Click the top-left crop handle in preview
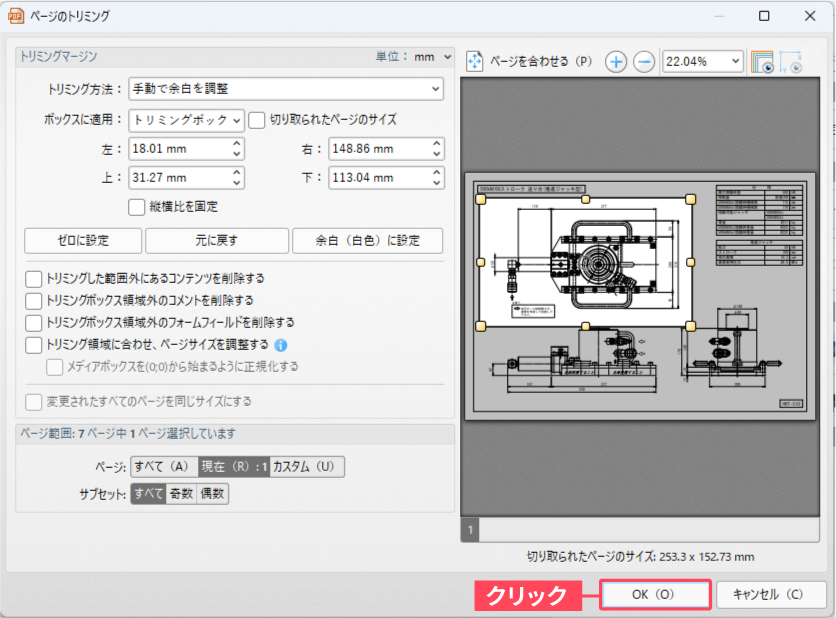 [x=481, y=200]
